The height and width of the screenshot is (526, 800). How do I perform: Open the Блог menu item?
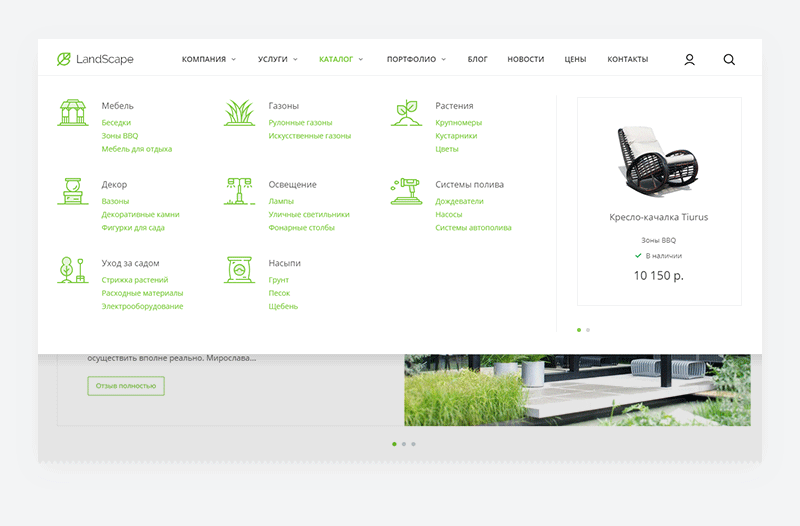point(478,60)
